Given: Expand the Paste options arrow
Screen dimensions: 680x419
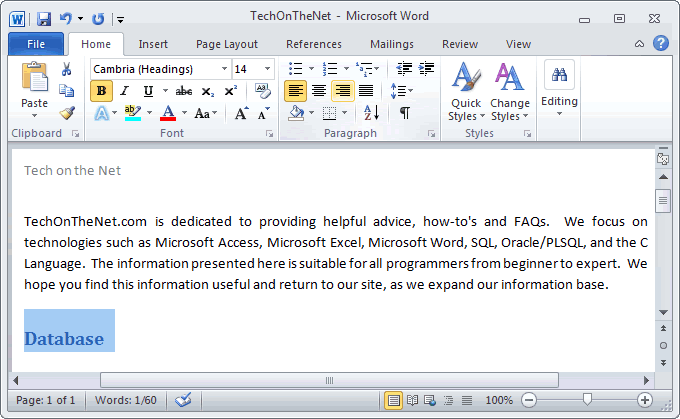Looking at the screenshot, I should (34, 115).
